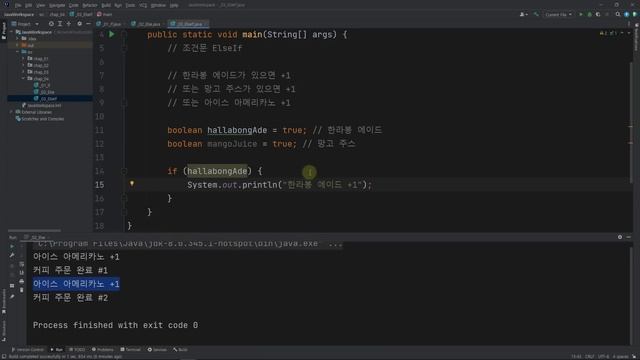640x360 pixels.
Task: Switch to _01_If.java editor tab
Action: pyautogui.click(x=109, y=24)
